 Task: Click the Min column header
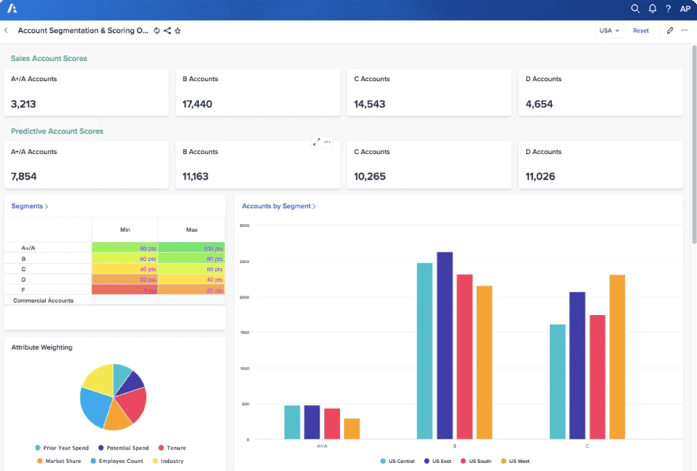point(125,230)
